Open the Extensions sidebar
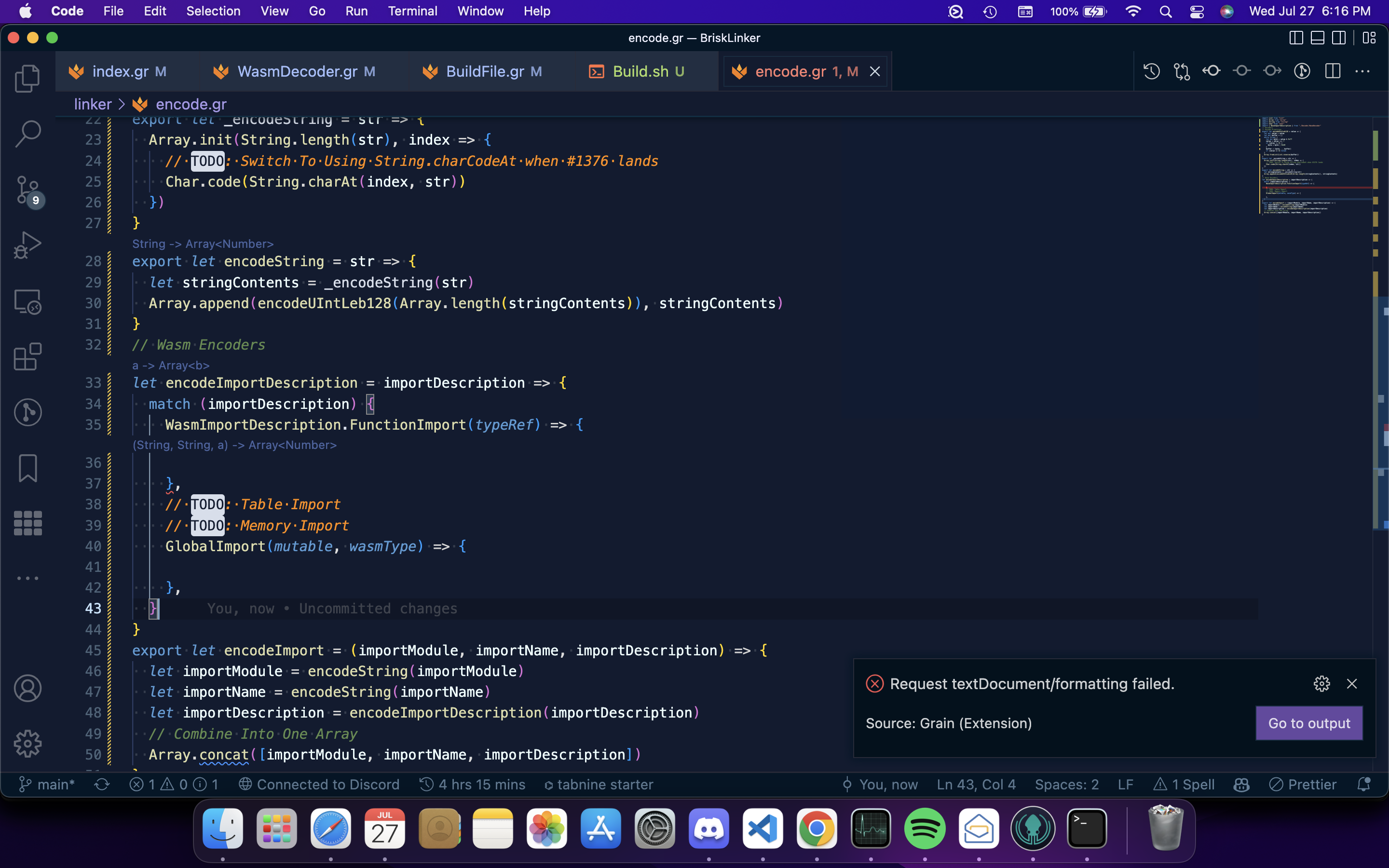Viewport: 1389px width, 868px height. pos(27,356)
